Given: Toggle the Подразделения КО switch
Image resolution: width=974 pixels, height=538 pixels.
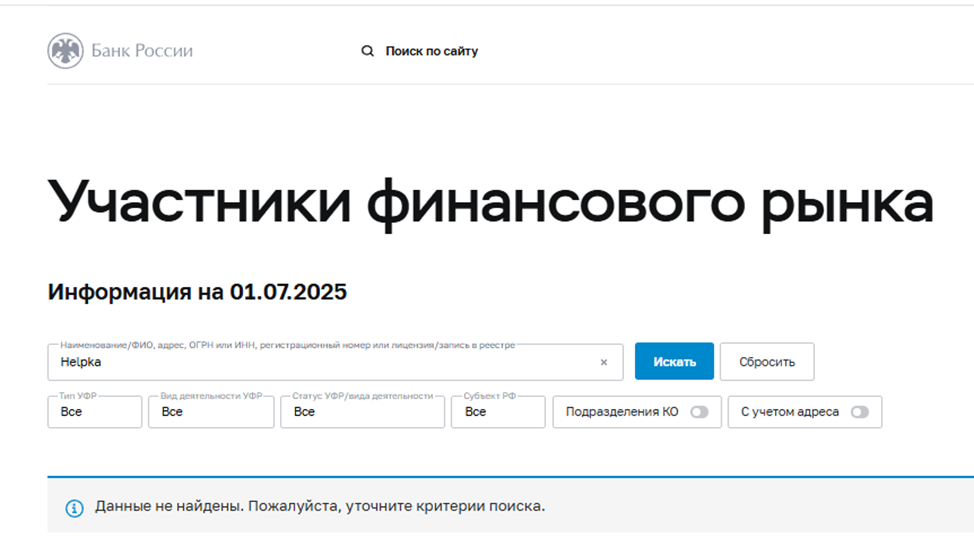Looking at the screenshot, I should (x=699, y=412).
